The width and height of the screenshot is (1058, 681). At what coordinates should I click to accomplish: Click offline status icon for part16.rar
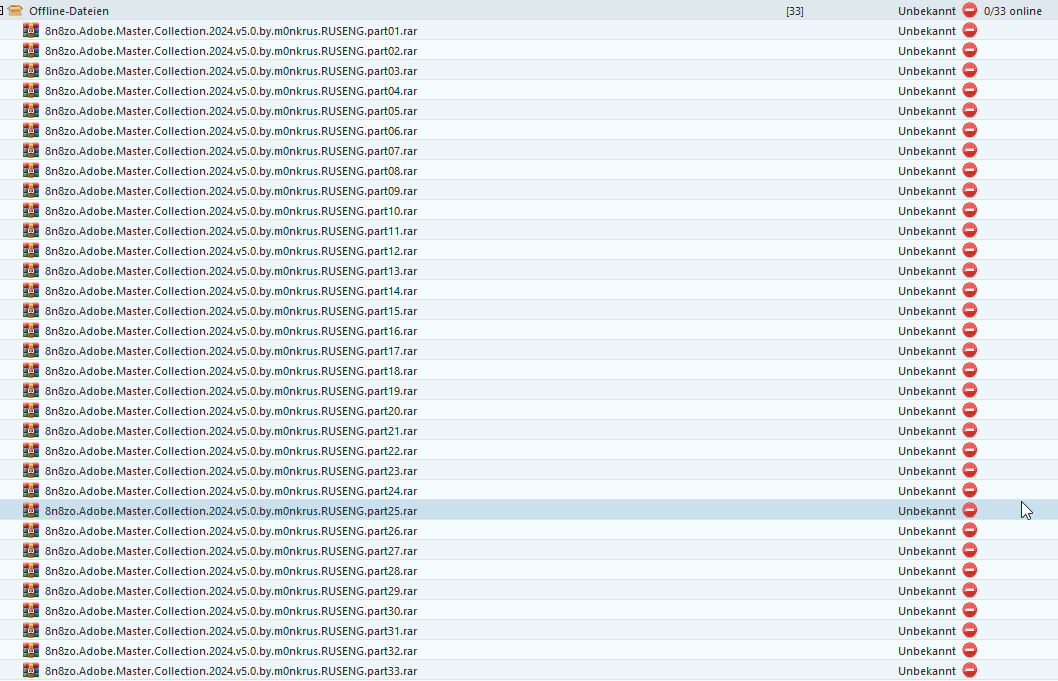(x=970, y=330)
